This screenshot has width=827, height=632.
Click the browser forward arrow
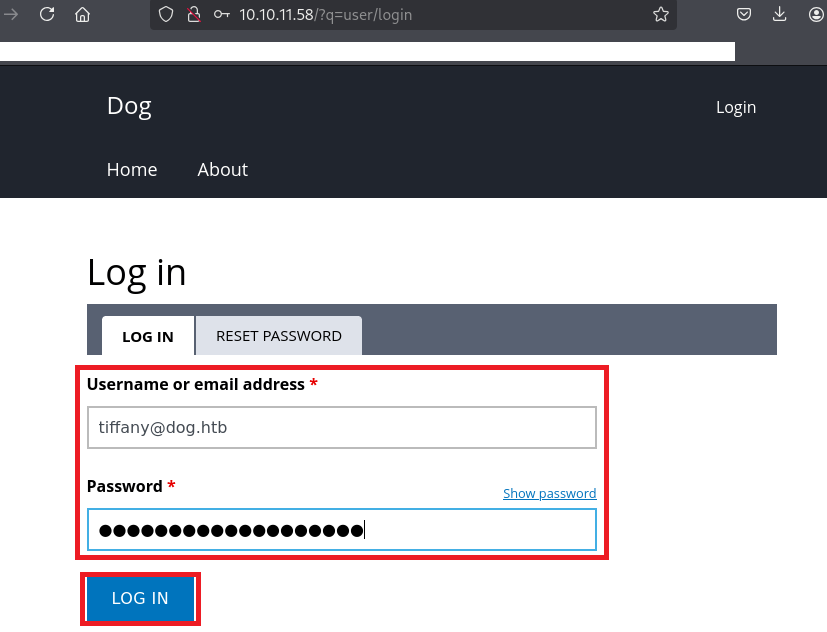pyautogui.click(x=12, y=14)
